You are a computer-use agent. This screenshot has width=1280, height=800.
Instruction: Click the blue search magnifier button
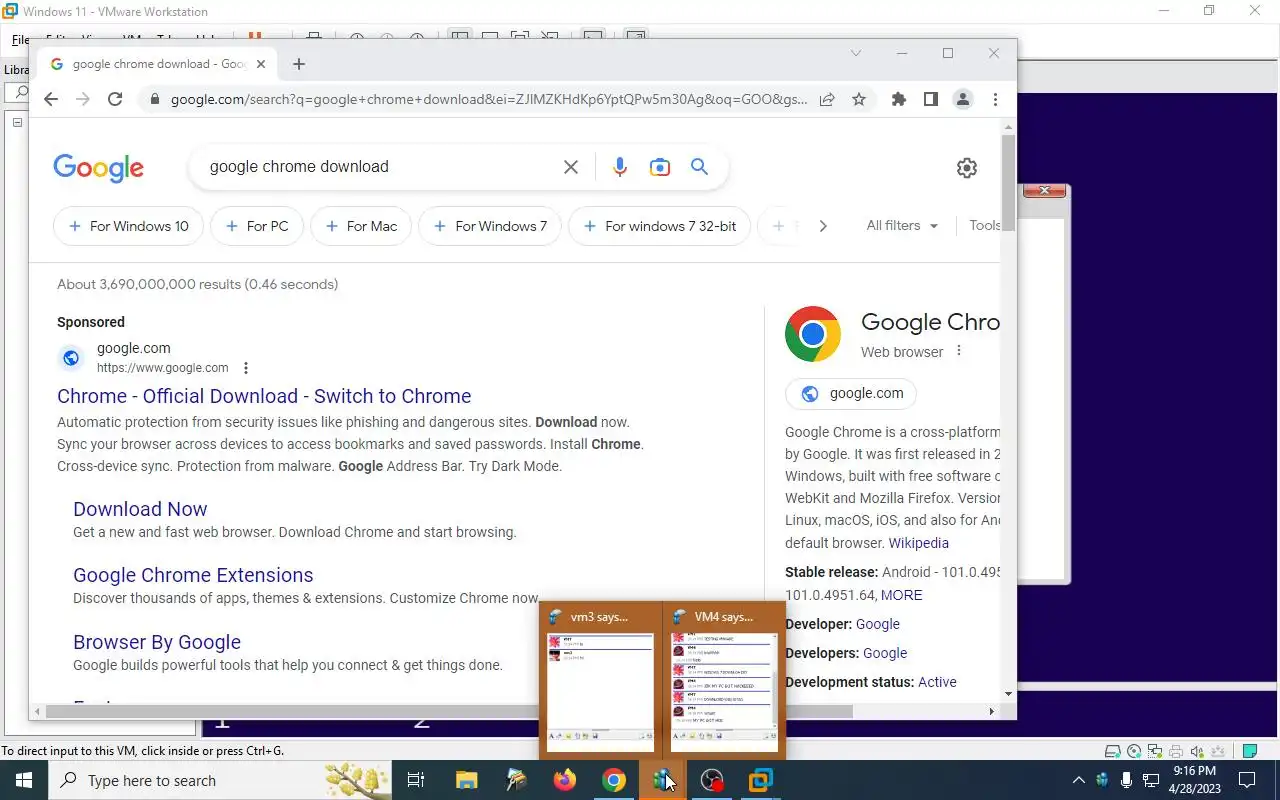pyautogui.click(x=699, y=167)
